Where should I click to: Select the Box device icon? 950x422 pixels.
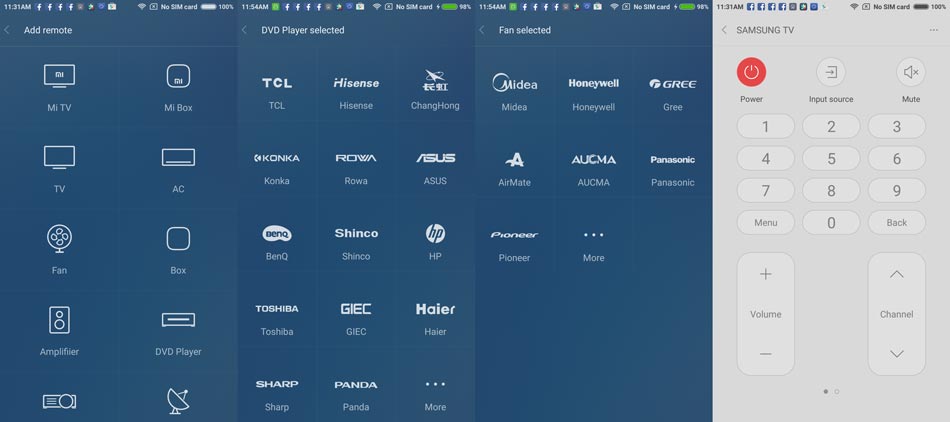tap(178, 239)
